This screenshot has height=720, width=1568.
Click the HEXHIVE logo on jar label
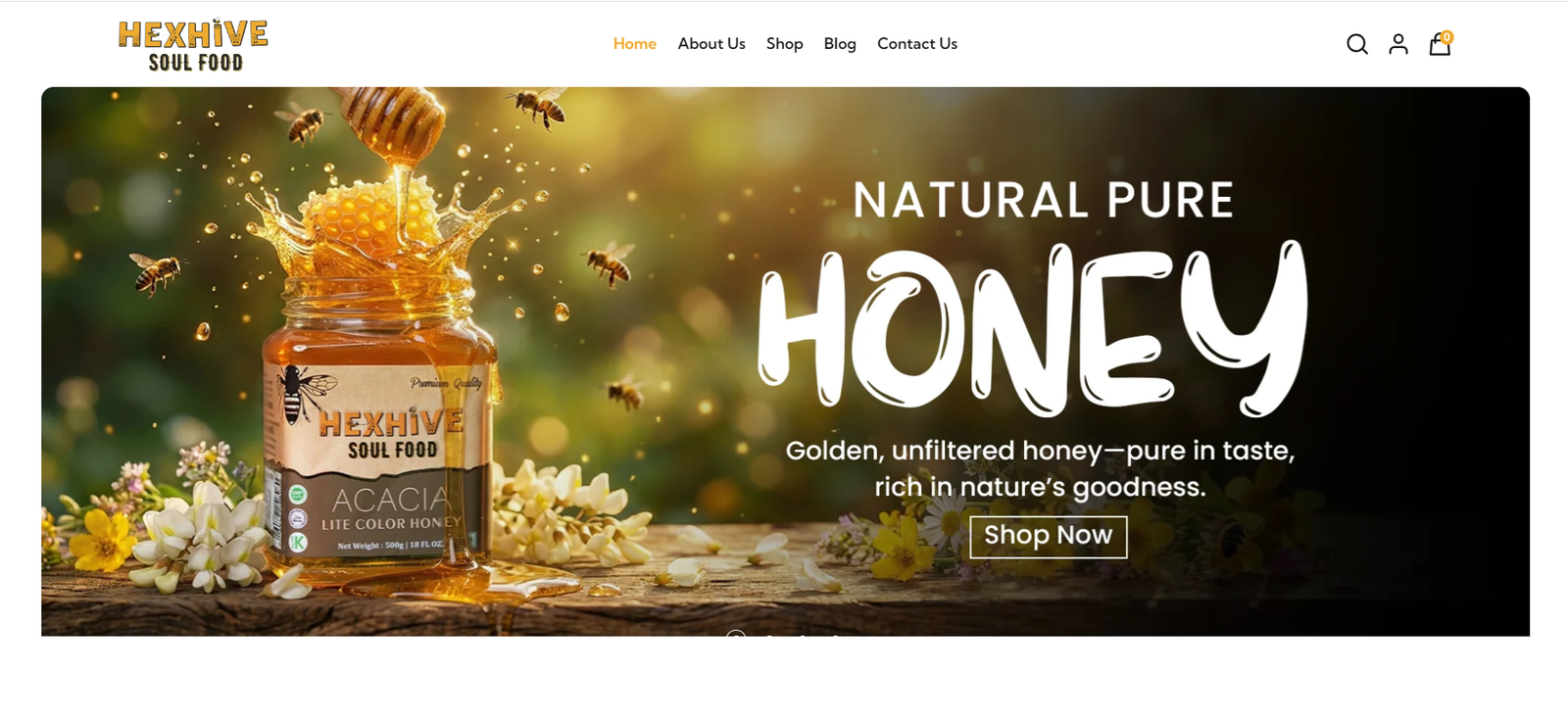click(x=391, y=423)
